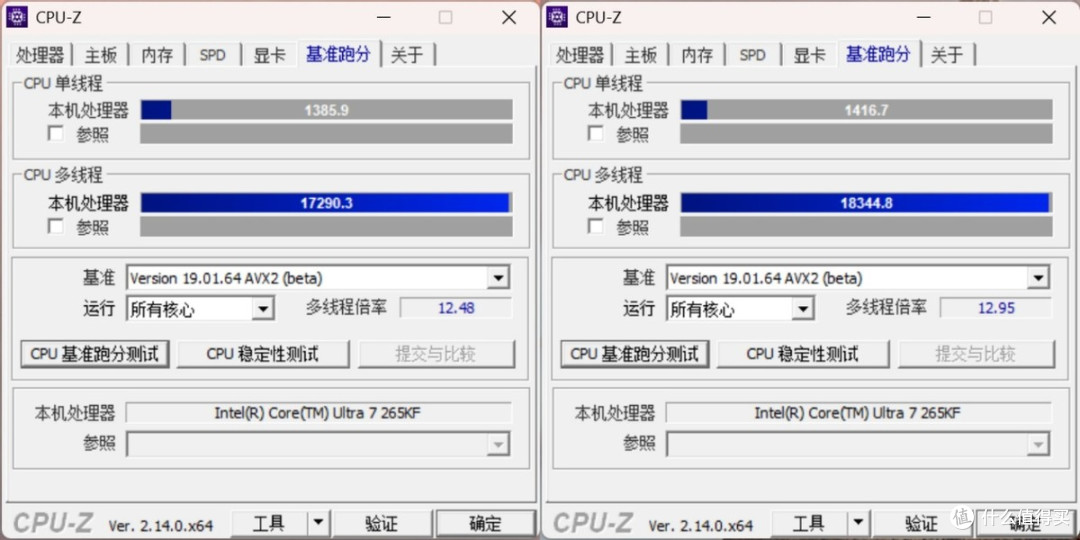This screenshot has width=1080, height=540.
Task: Click empty multi-thread 参照 bar in right window
Action: click(x=866, y=227)
